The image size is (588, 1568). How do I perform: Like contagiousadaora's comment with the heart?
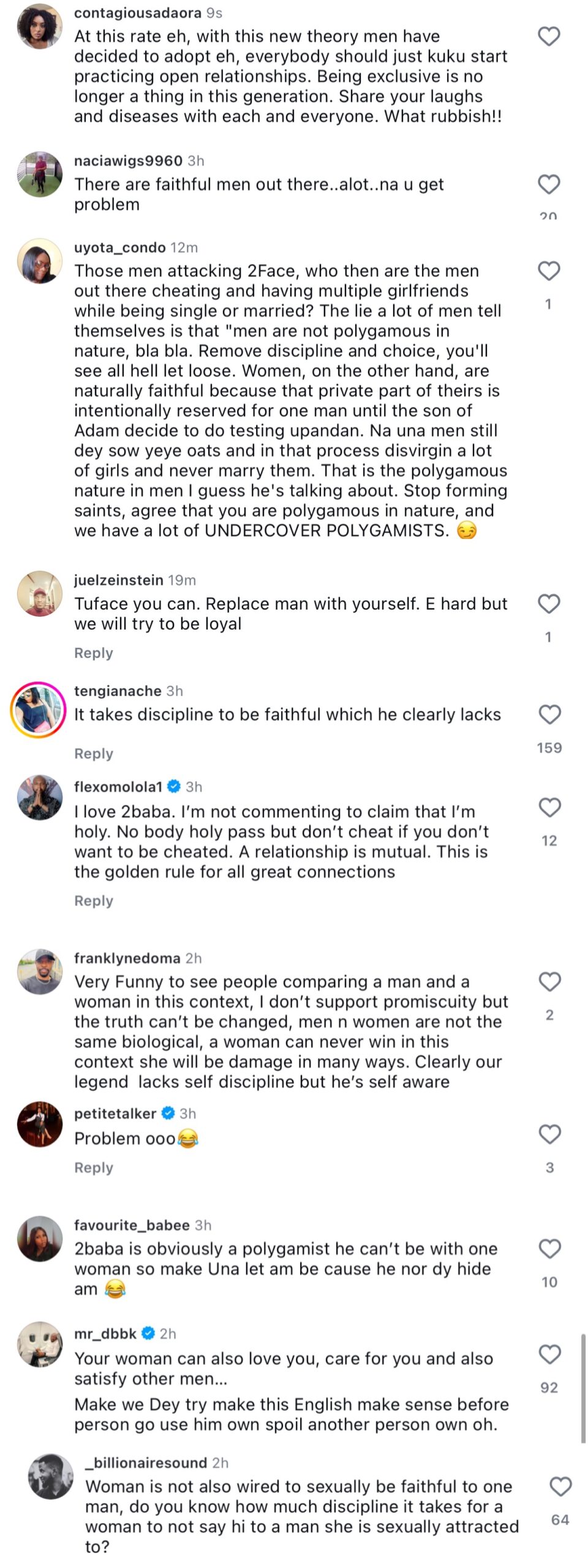[x=549, y=37]
